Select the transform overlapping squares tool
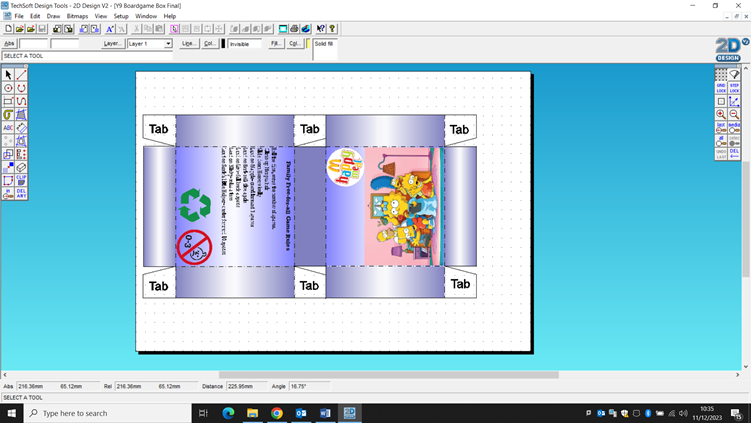 [8, 154]
